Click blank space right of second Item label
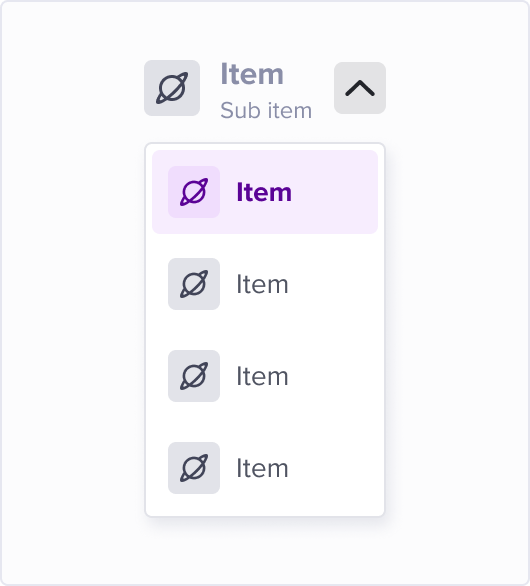This screenshot has height=586, width=530. [333, 284]
